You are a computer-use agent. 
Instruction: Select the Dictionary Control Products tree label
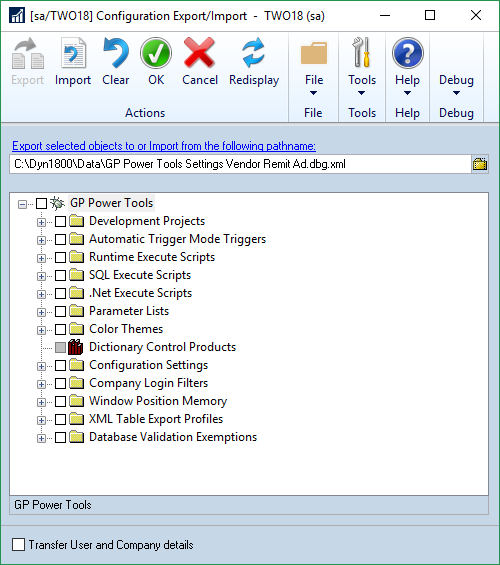162,347
